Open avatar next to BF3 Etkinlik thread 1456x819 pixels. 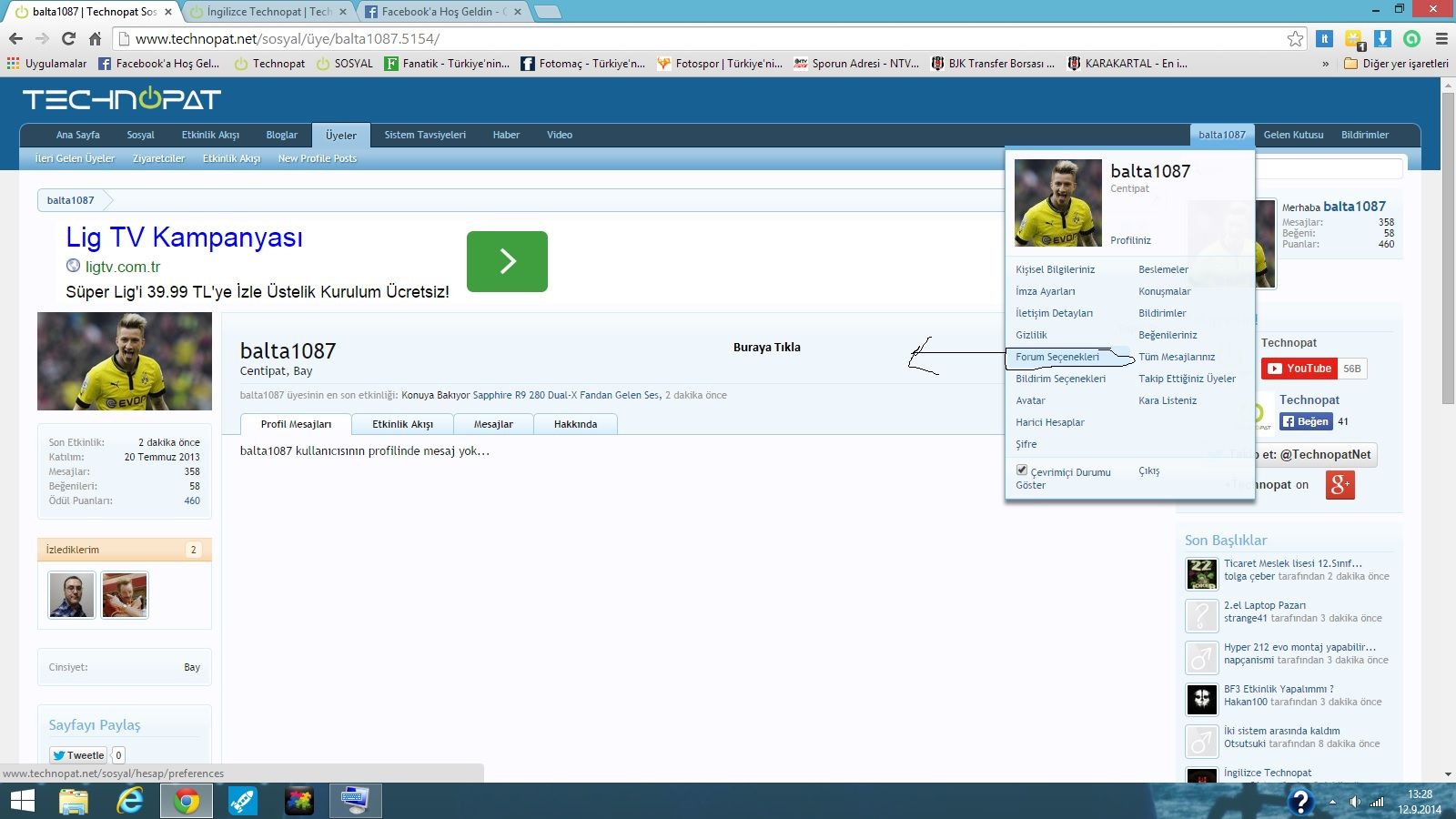(1201, 700)
